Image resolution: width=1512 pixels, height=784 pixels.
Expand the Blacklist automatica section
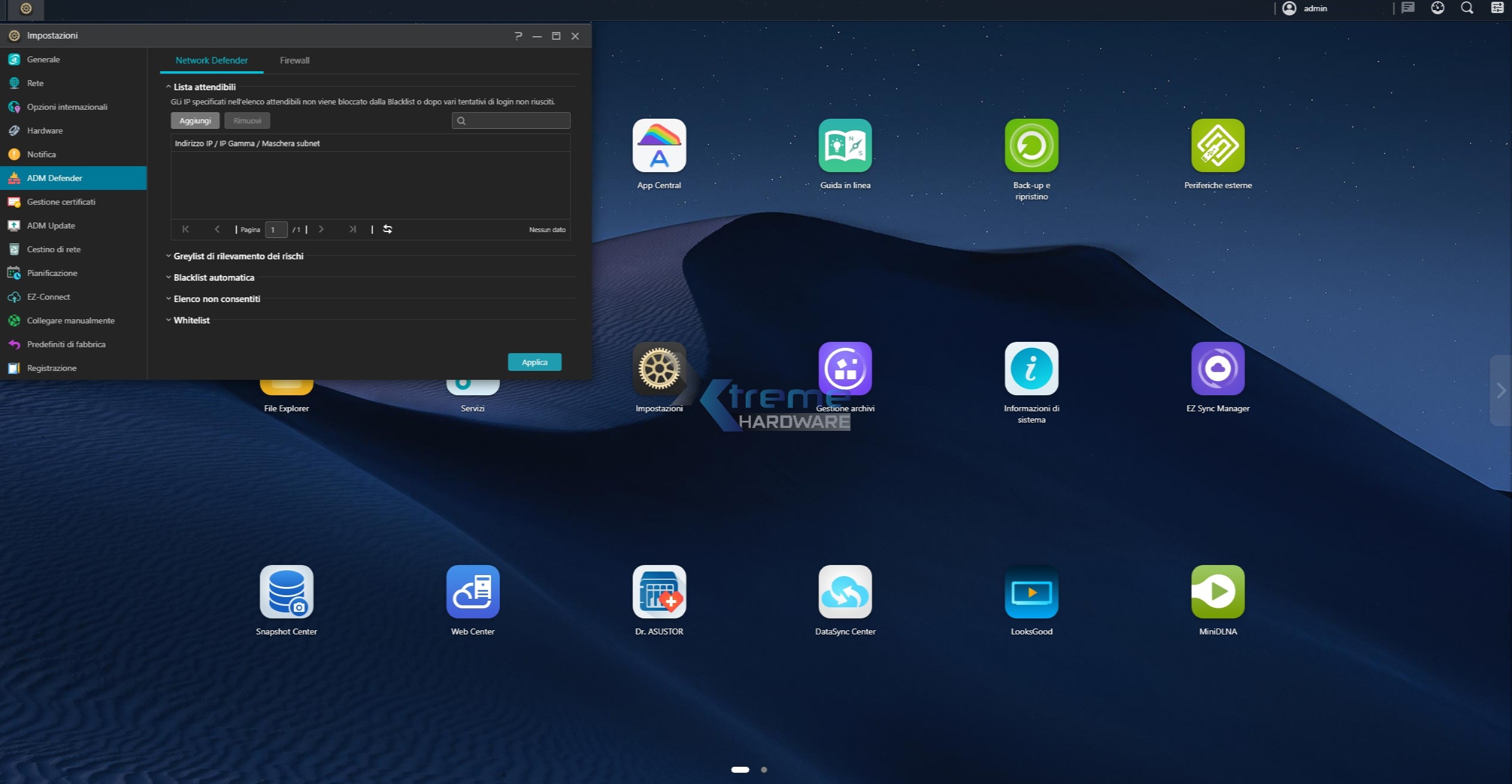[x=214, y=278]
